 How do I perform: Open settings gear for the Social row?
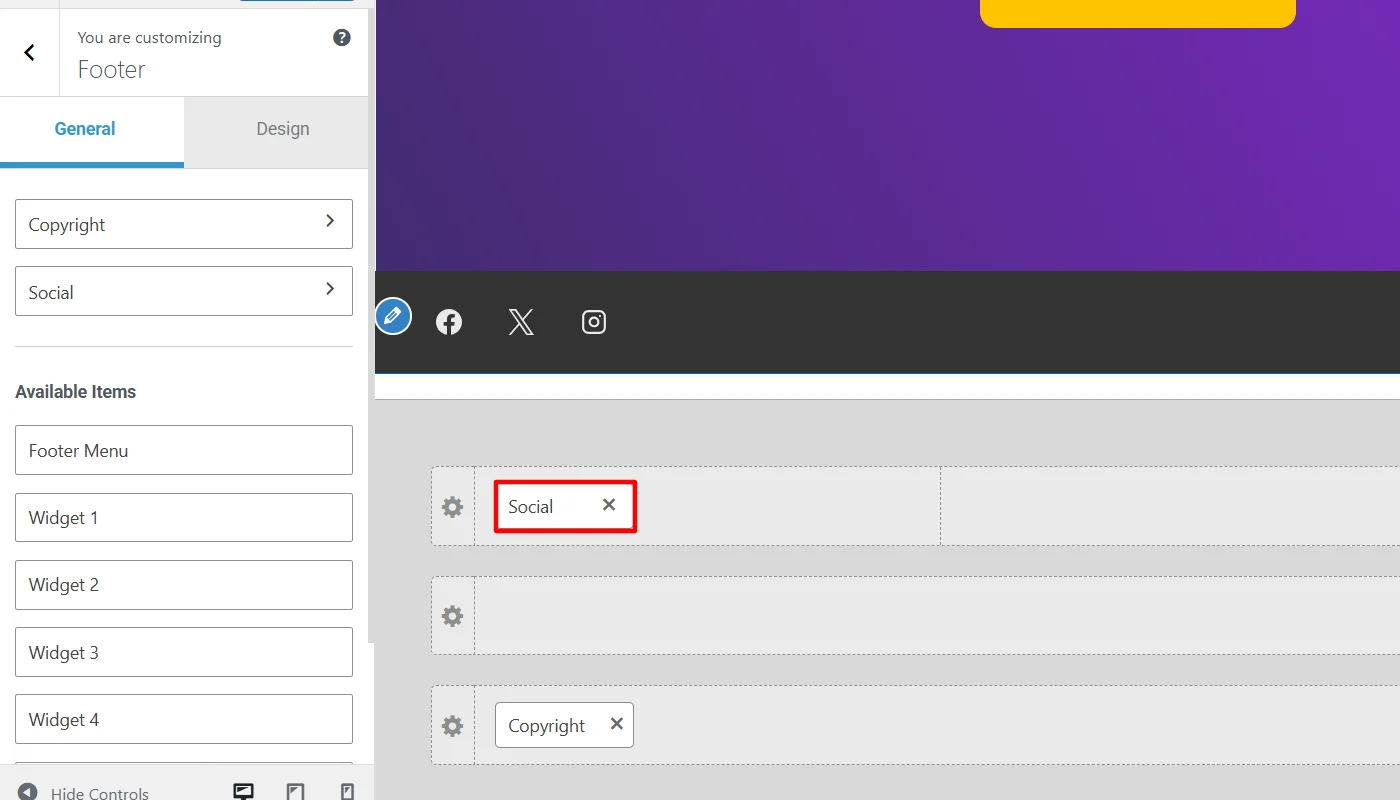pyautogui.click(x=453, y=507)
